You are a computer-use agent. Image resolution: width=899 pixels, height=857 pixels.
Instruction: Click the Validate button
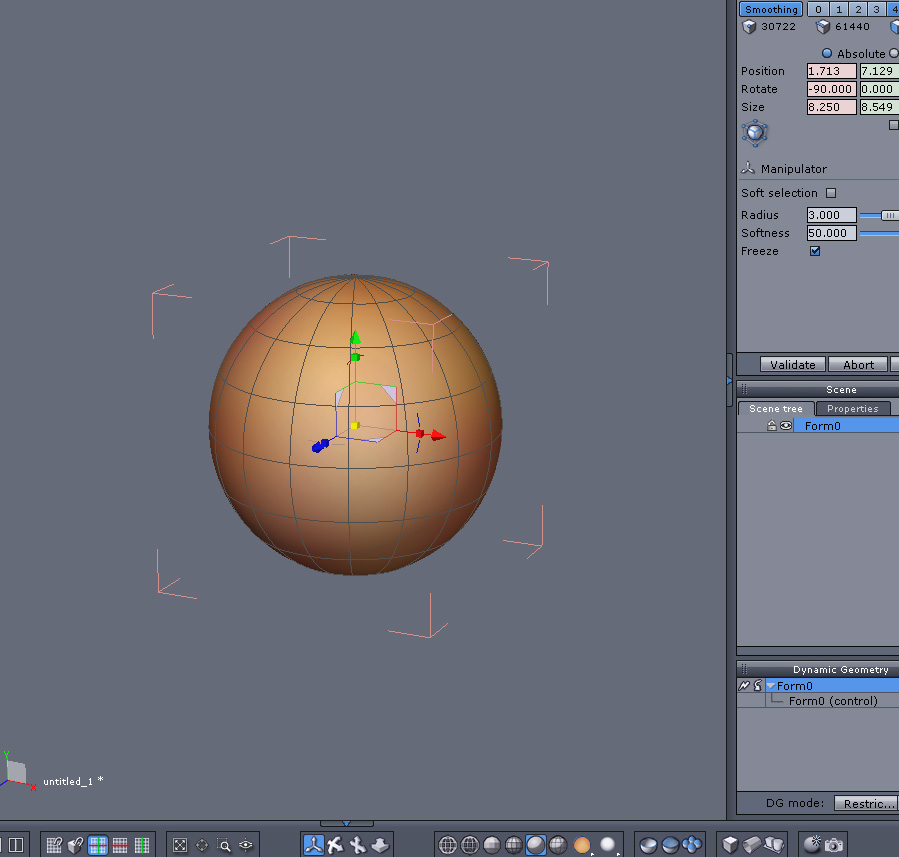[x=792, y=365]
